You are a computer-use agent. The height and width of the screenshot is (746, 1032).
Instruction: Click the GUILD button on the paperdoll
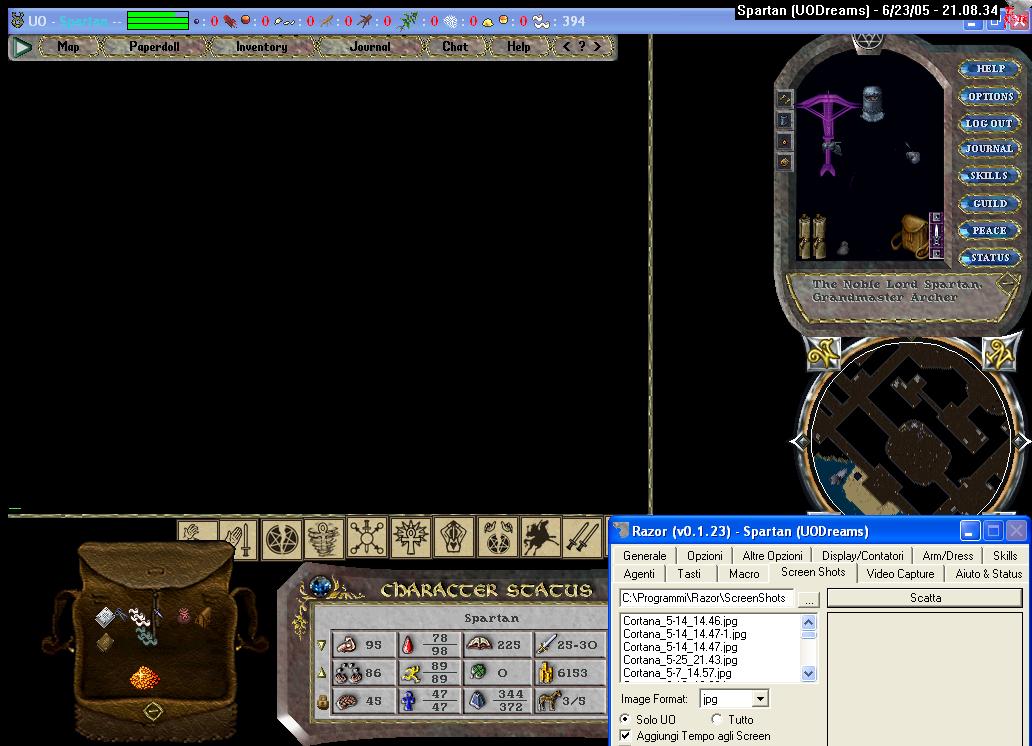(x=989, y=203)
